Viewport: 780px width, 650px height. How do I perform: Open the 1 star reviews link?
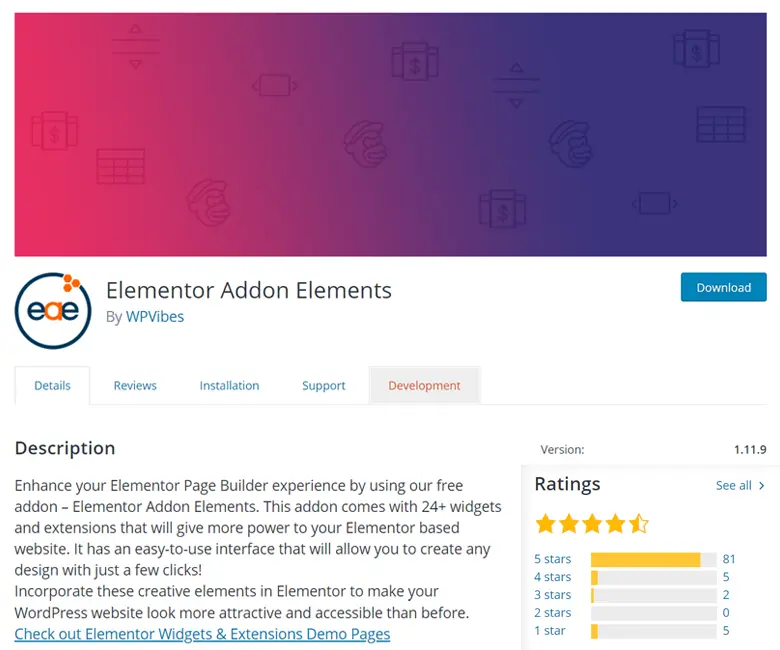(x=550, y=631)
